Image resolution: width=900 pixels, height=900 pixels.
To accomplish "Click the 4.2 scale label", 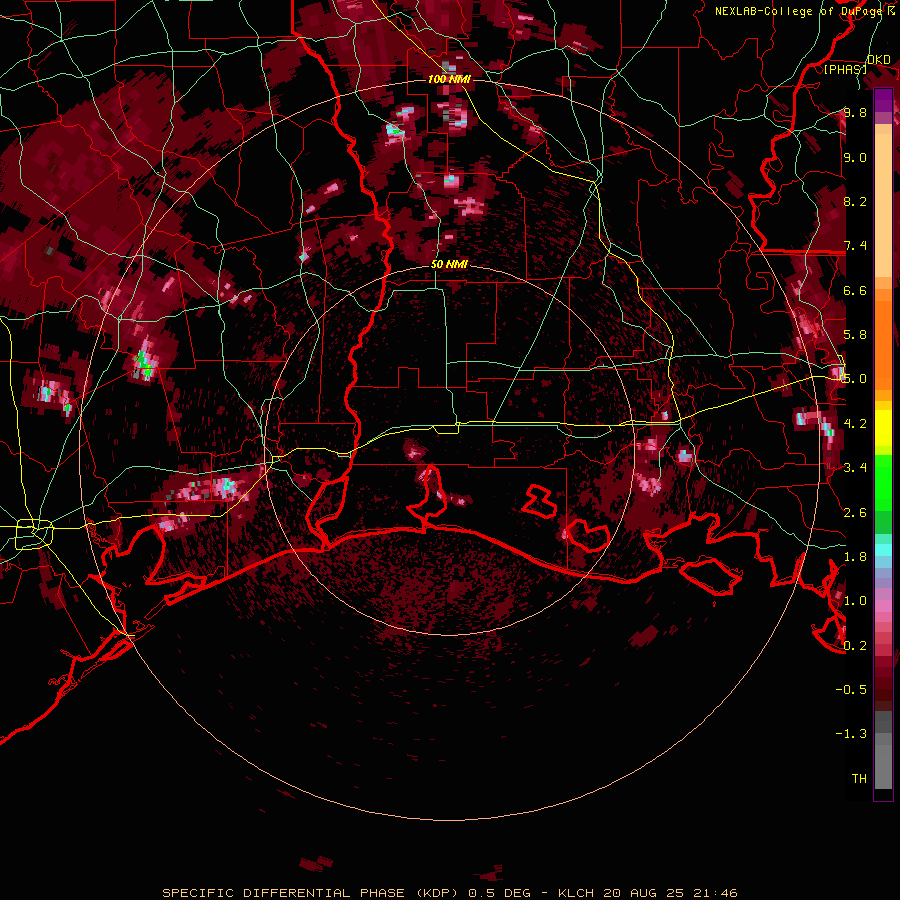I will [855, 424].
